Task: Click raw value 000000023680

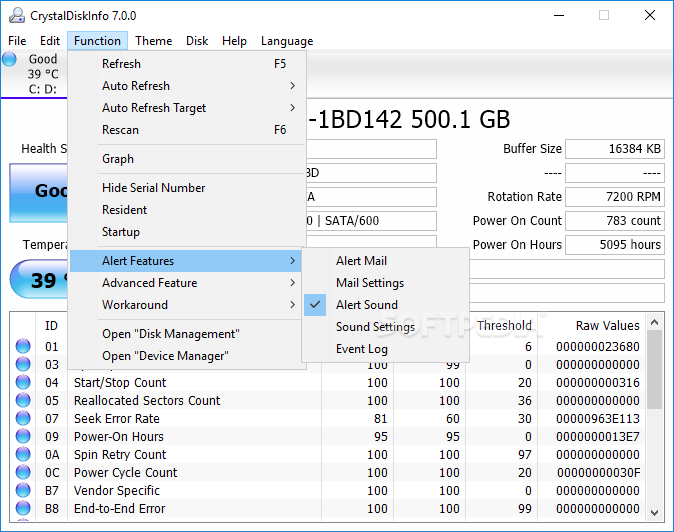Action: click(x=598, y=346)
